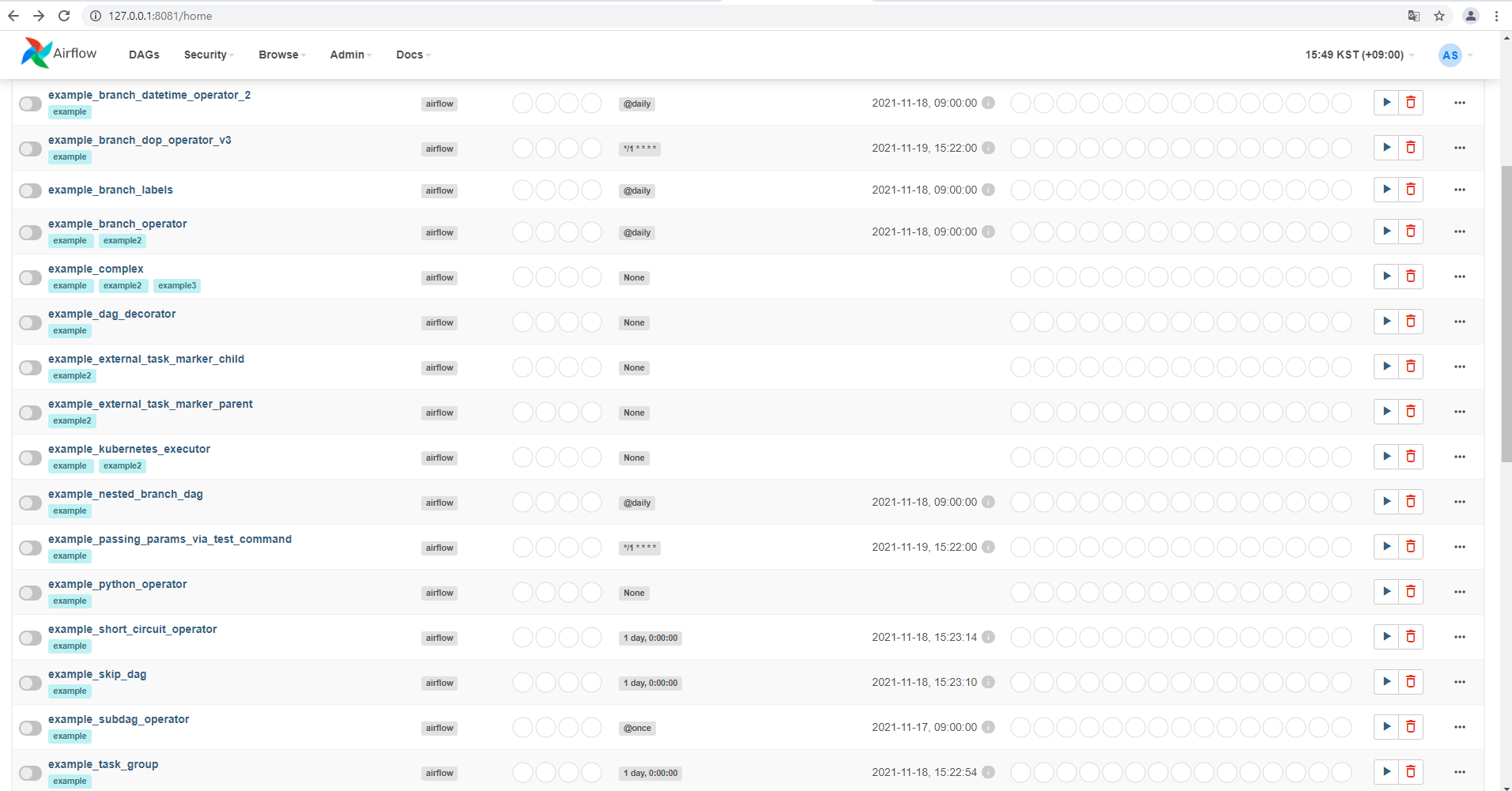Open the AS user account dropdown
Screen dimensions: 1512x791
1456,55
